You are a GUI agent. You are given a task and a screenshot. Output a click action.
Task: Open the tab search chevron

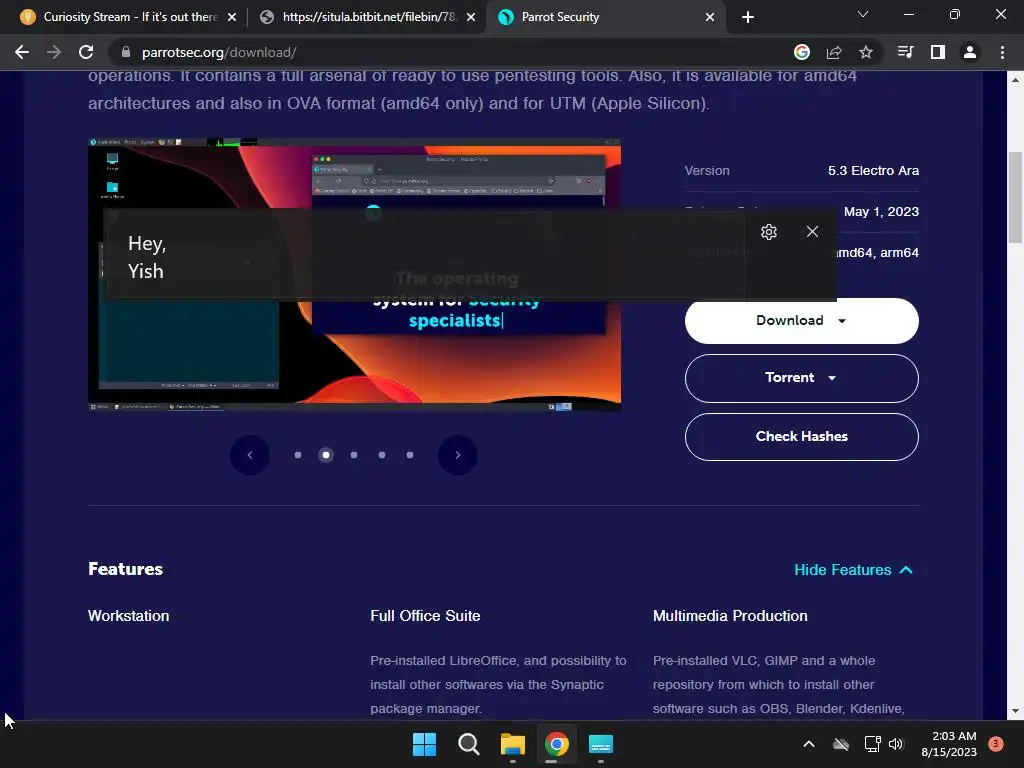click(x=863, y=14)
